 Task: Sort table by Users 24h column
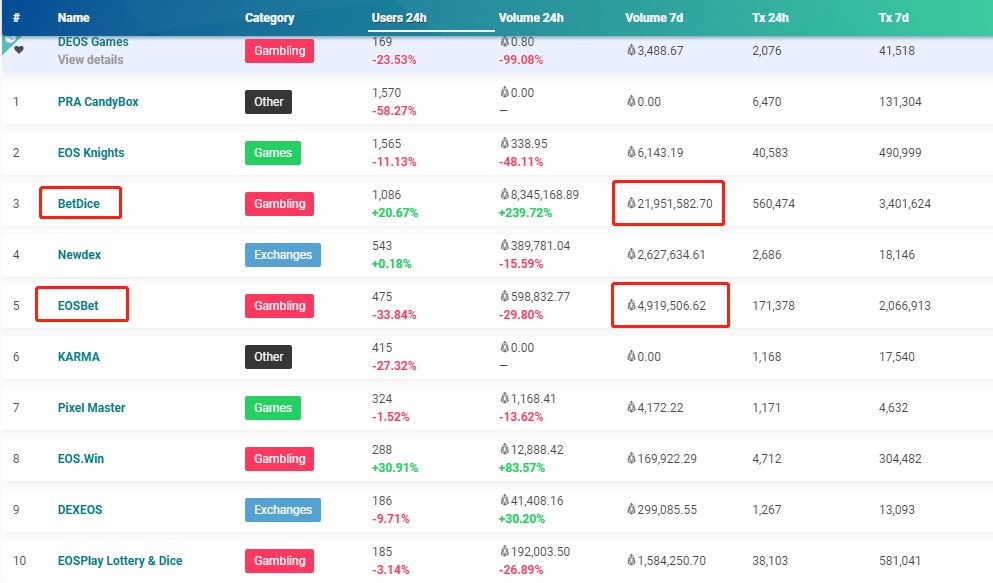pyautogui.click(x=399, y=18)
